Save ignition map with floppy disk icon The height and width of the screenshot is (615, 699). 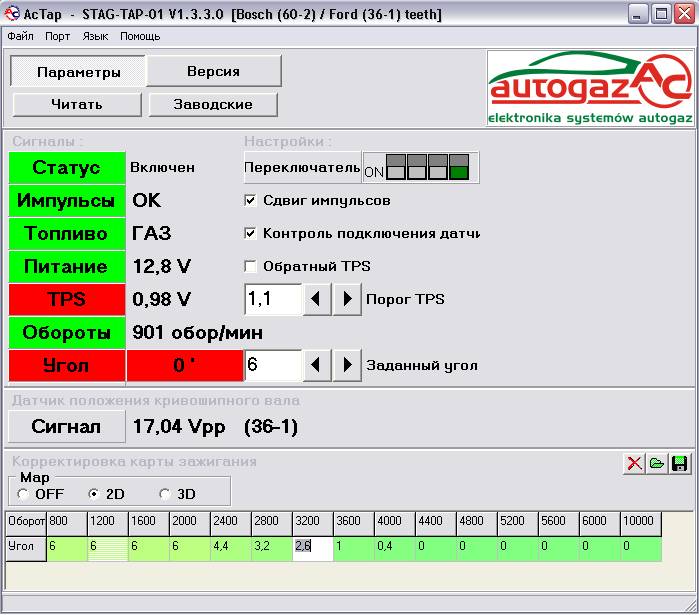click(680, 463)
